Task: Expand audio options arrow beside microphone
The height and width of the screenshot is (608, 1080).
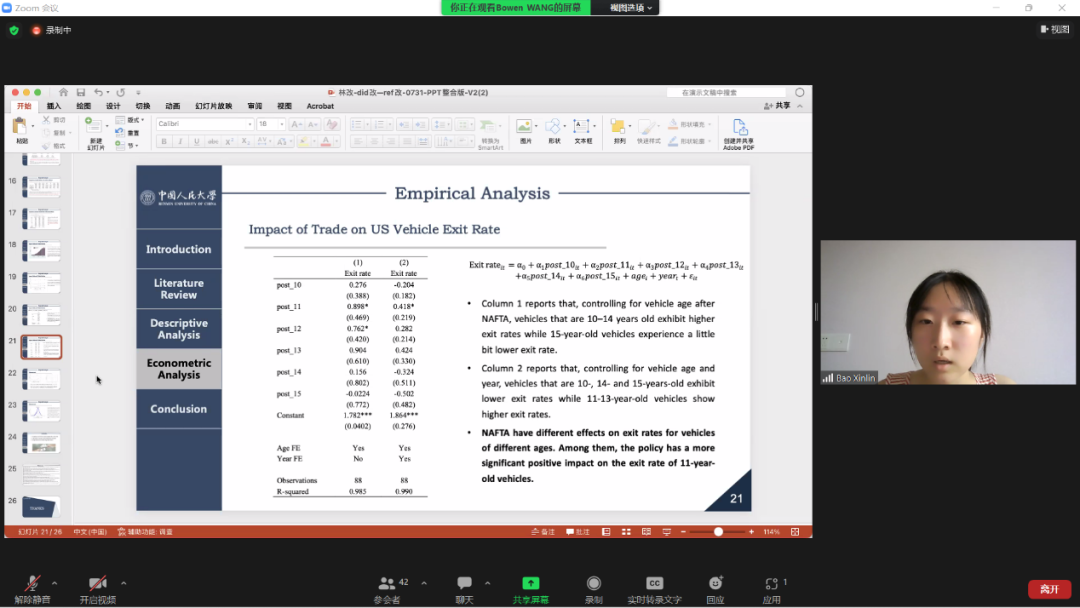Action: click(54, 582)
